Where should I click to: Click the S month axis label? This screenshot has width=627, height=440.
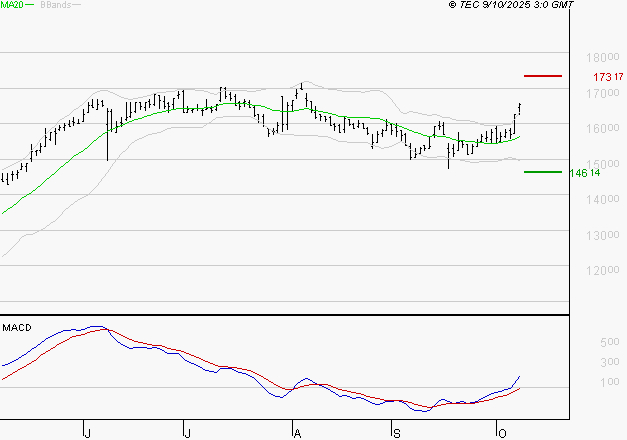pyautogui.click(x=396, y=433)
